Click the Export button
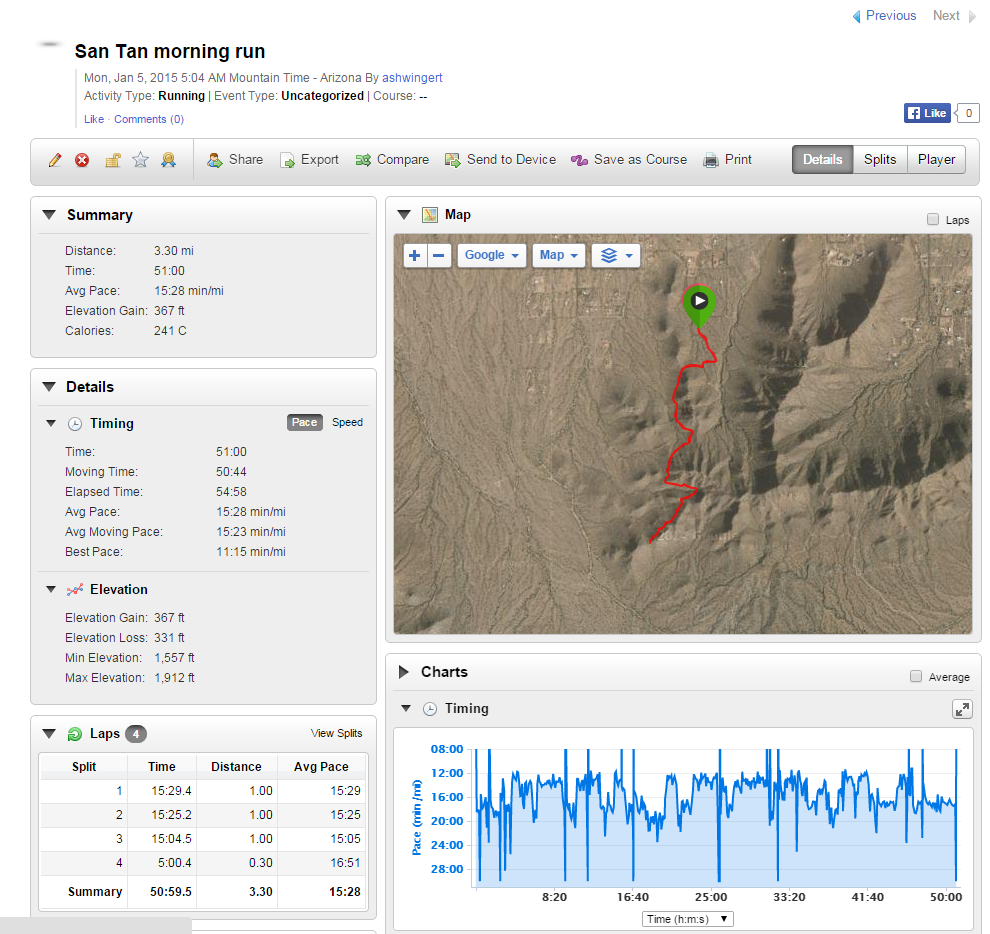The image size is (990, 934). (x=309, y=160)
